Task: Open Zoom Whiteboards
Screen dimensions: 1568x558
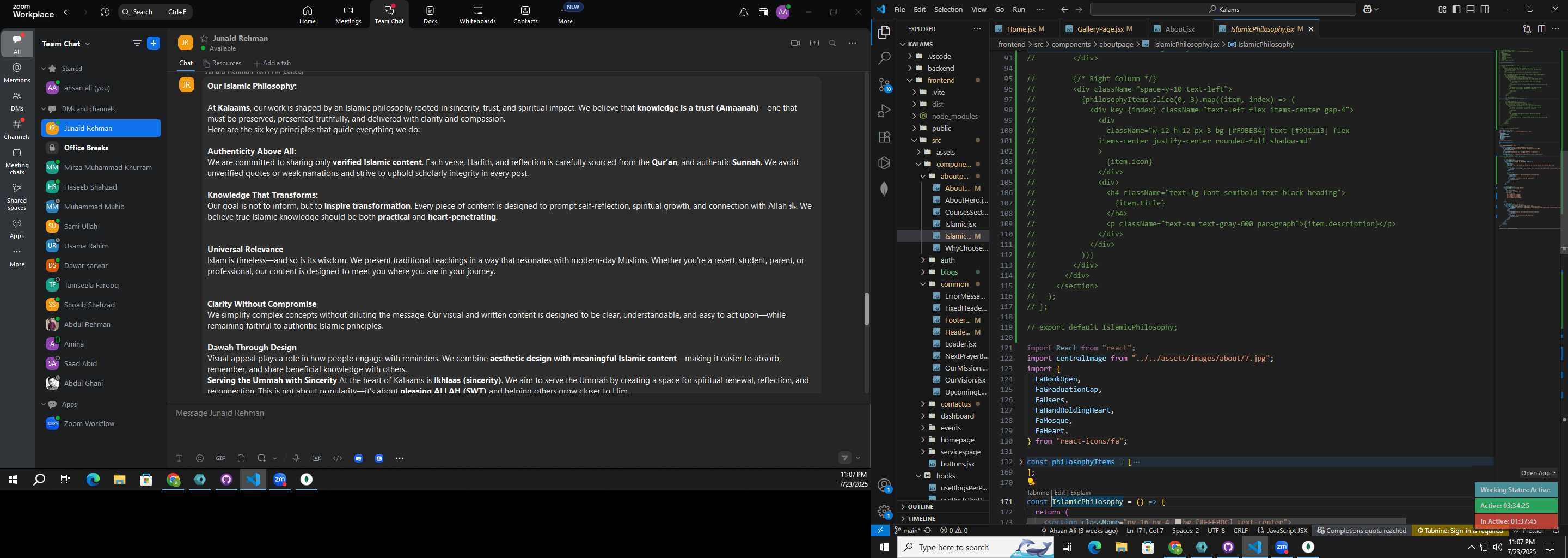Action: pyautogui.click(x=477, y=15)
